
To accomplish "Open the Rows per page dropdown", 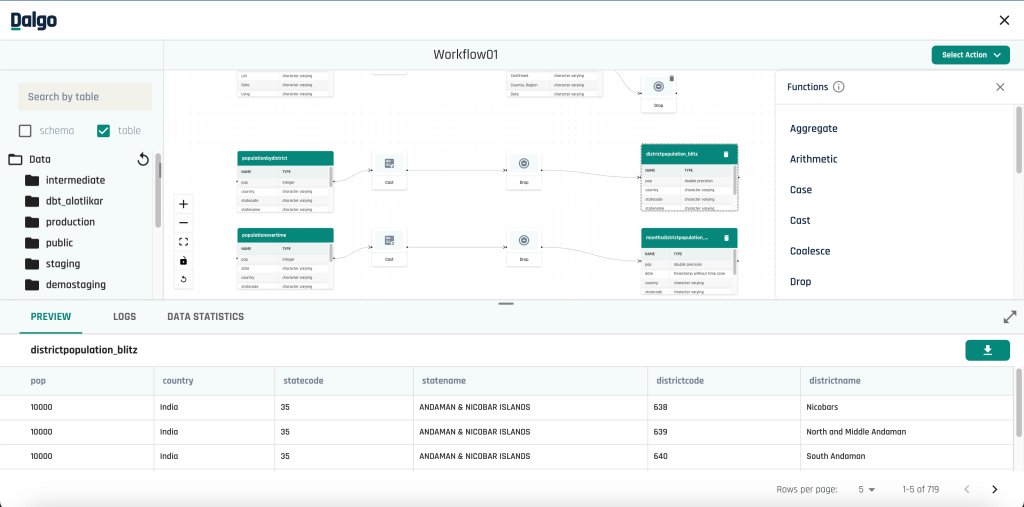I will point(867,489).
